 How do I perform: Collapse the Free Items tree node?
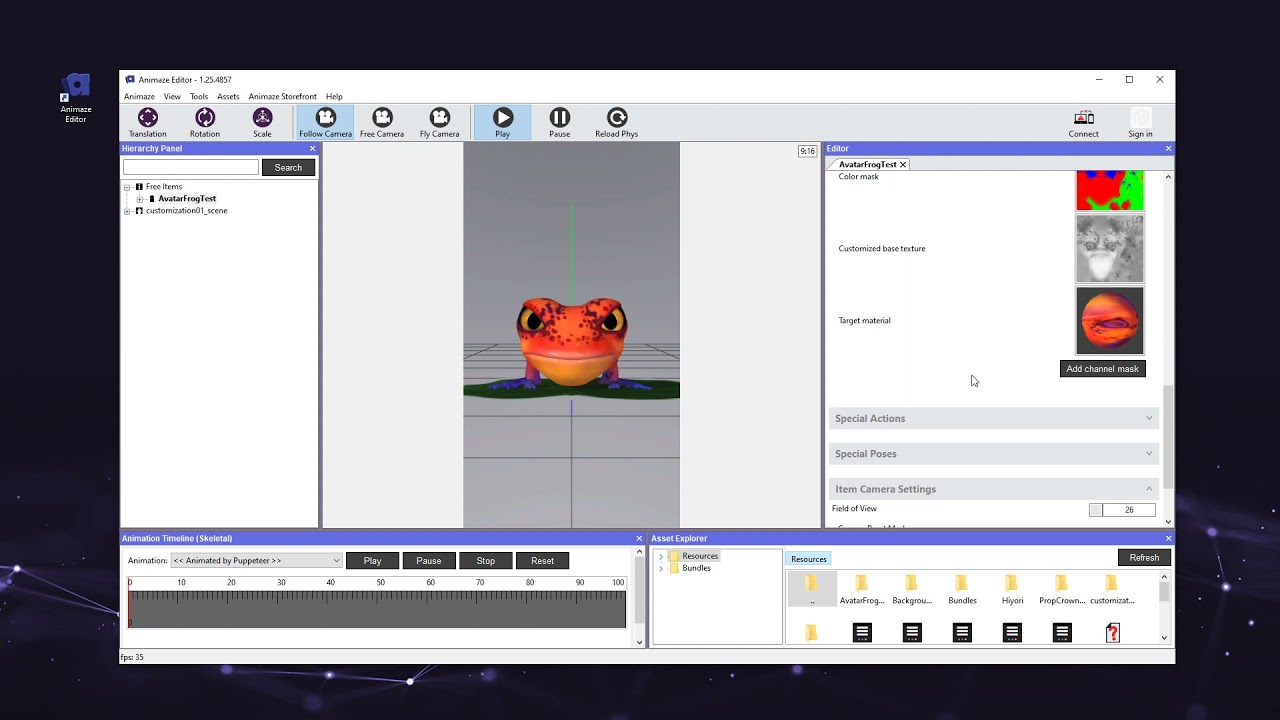pyautogui.click(x=127, y=187)
